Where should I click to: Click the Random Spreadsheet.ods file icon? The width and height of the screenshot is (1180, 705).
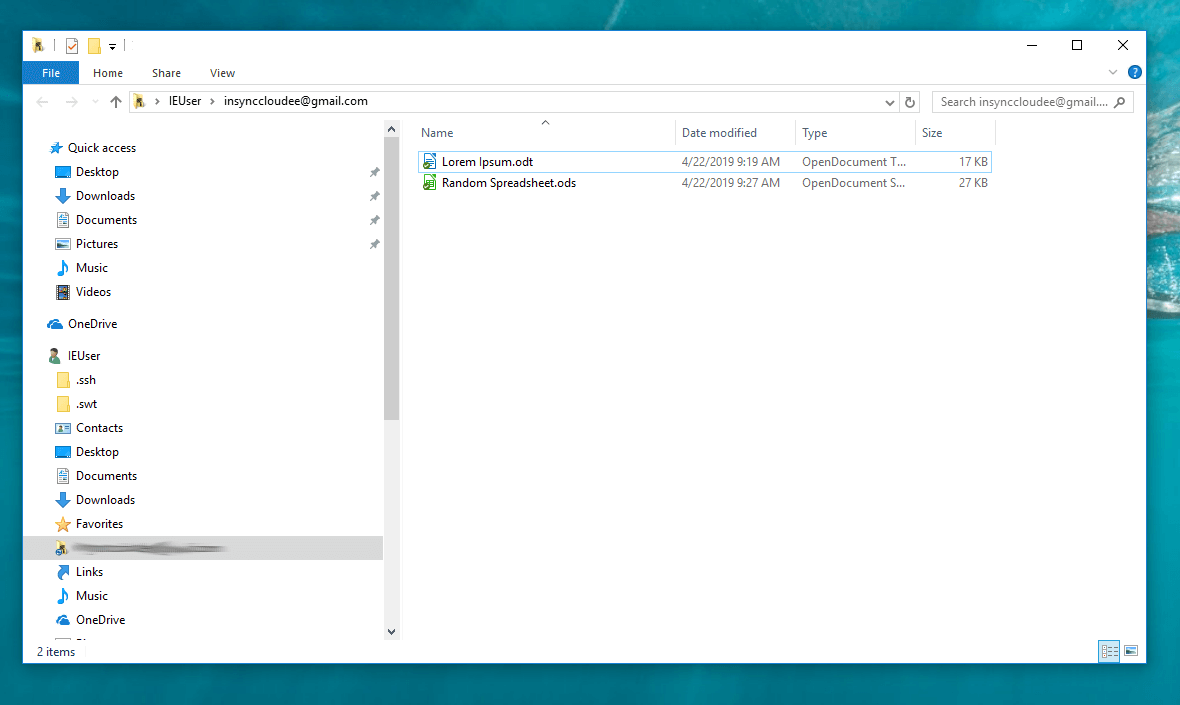click(430, 183)
